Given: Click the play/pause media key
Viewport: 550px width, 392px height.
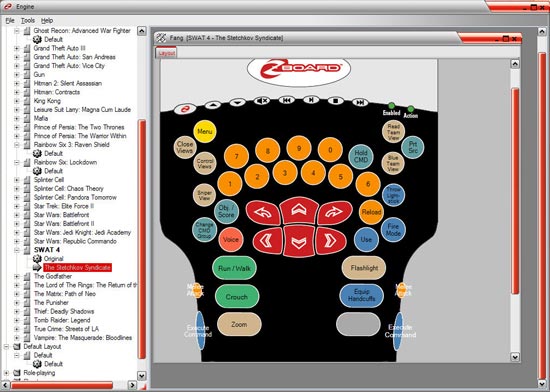Looking at the screenshot, I should pos(311,100).
